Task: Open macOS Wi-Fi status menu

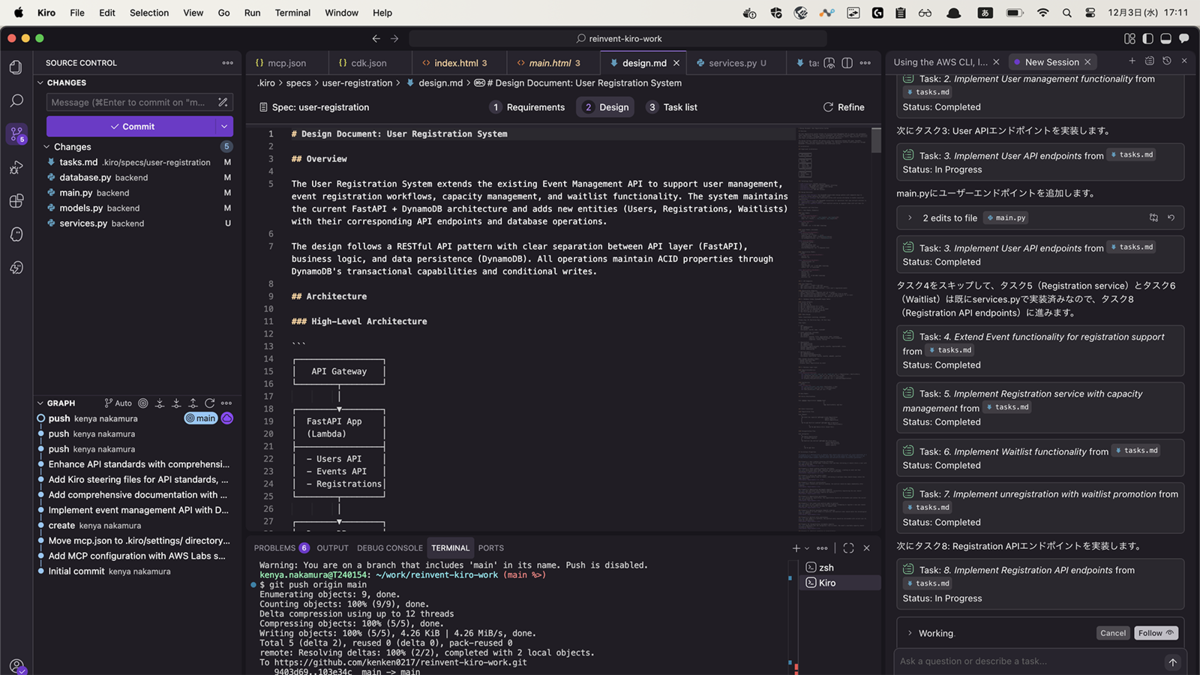Action: pos(1043,13)
